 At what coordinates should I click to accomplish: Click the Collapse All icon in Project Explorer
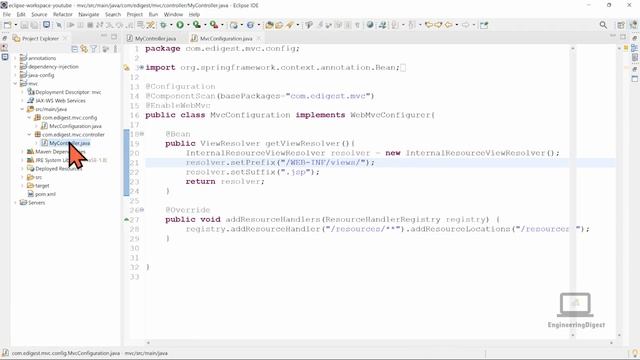[x=74, y=49]
